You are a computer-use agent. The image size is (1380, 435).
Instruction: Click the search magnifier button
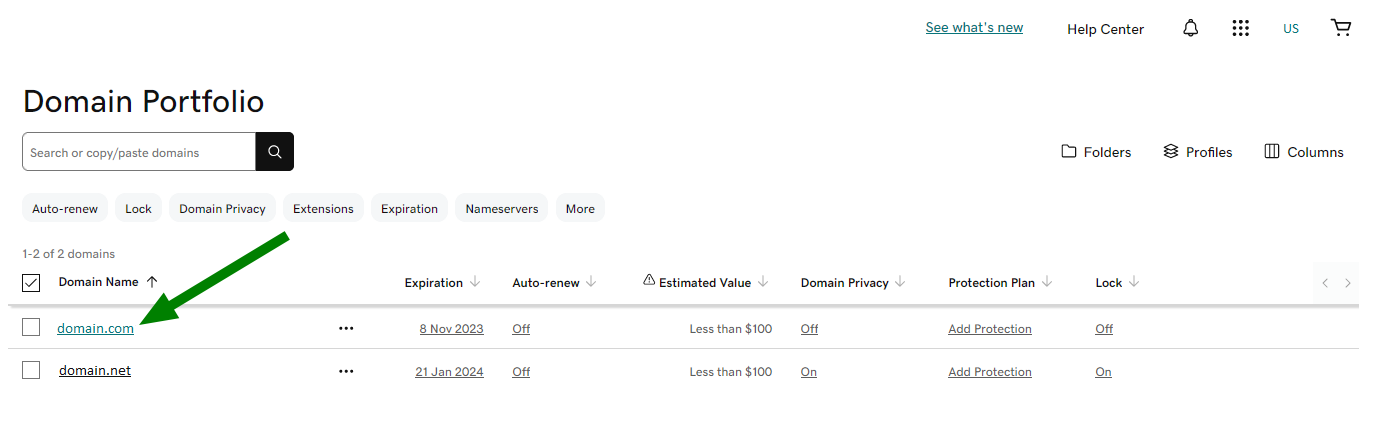point(274,152)
